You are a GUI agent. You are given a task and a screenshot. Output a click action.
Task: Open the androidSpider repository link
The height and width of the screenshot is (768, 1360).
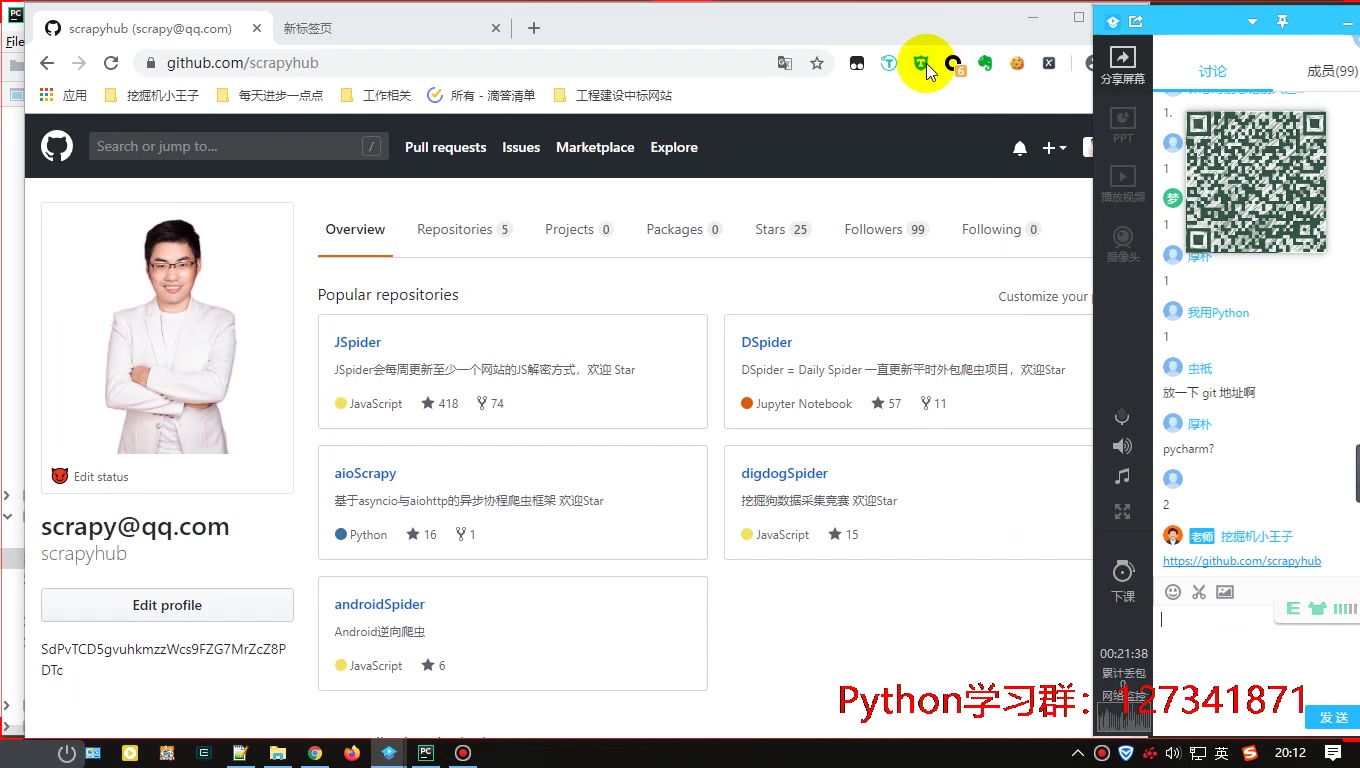point(379,604)
